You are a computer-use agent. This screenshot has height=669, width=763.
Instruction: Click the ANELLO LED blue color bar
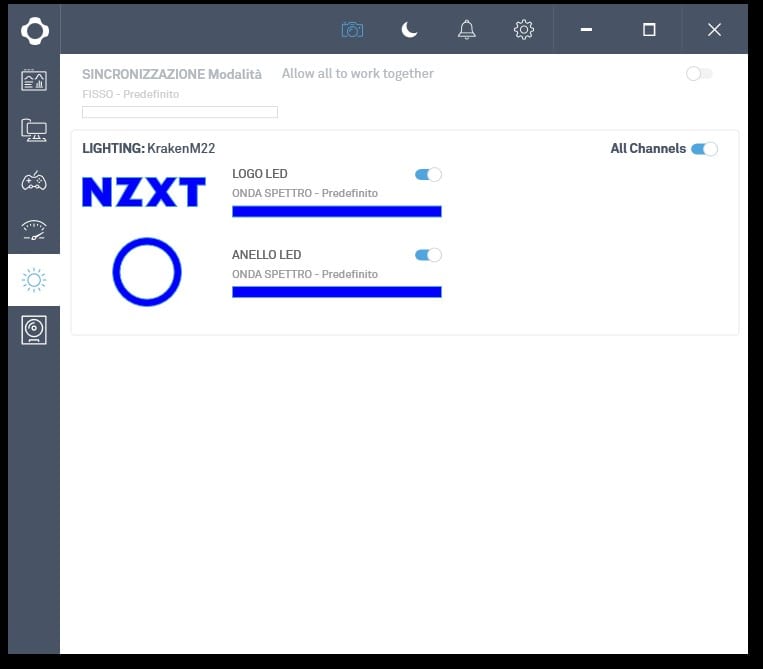(337, 292)
